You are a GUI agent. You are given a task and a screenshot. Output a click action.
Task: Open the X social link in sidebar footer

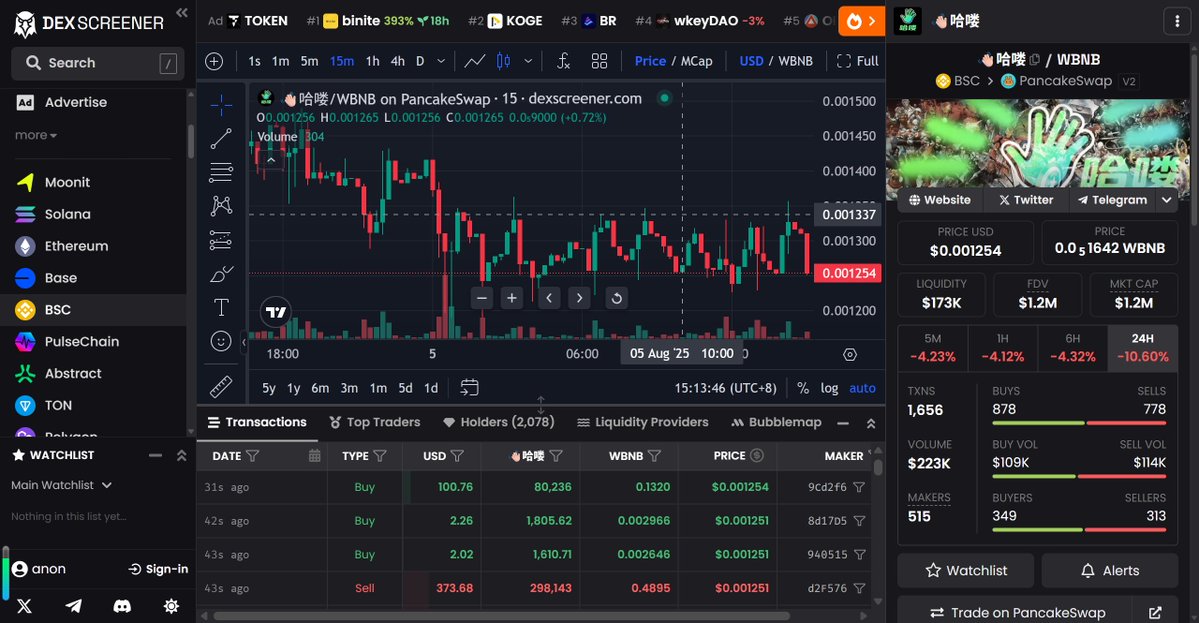(24, 606)
